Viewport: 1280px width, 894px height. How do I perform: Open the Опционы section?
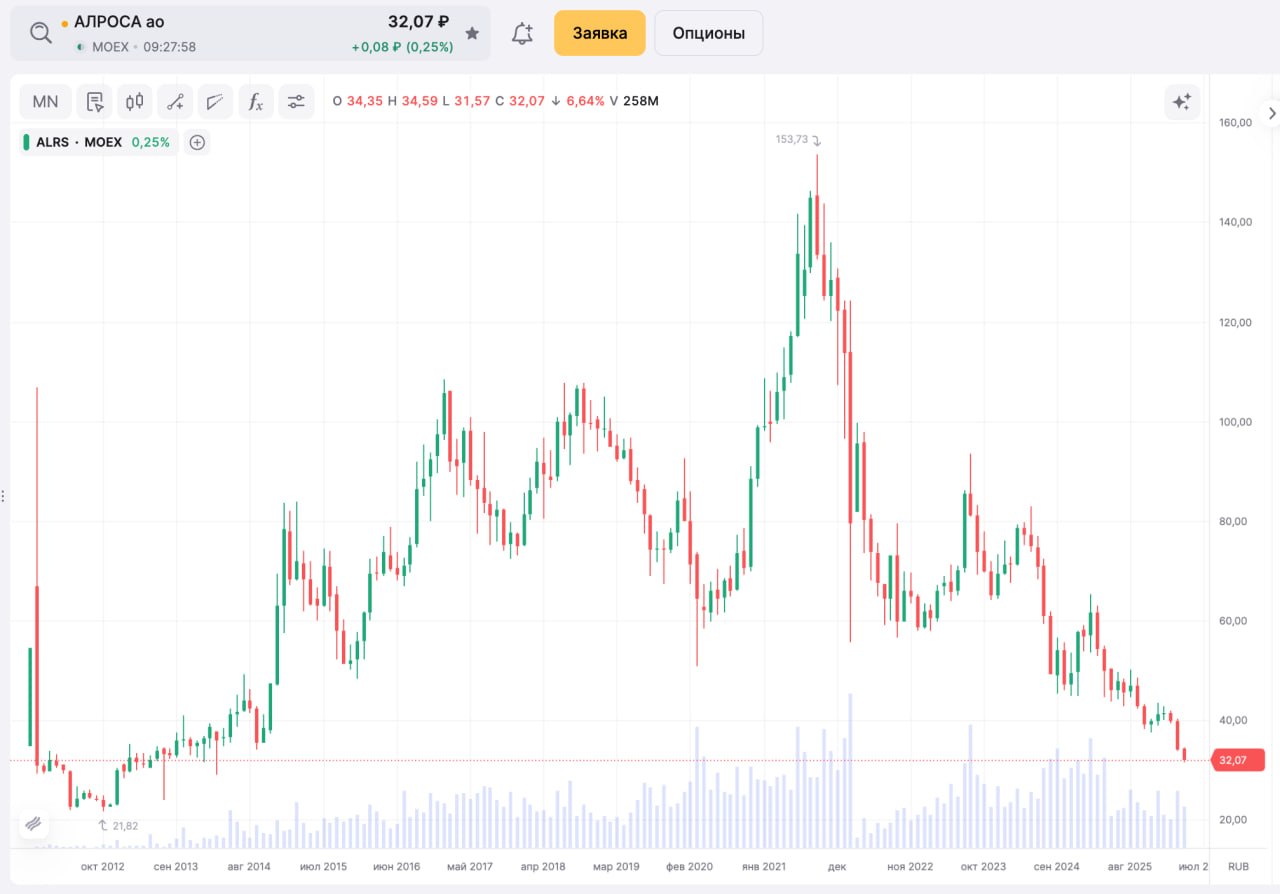pos(708,33)
